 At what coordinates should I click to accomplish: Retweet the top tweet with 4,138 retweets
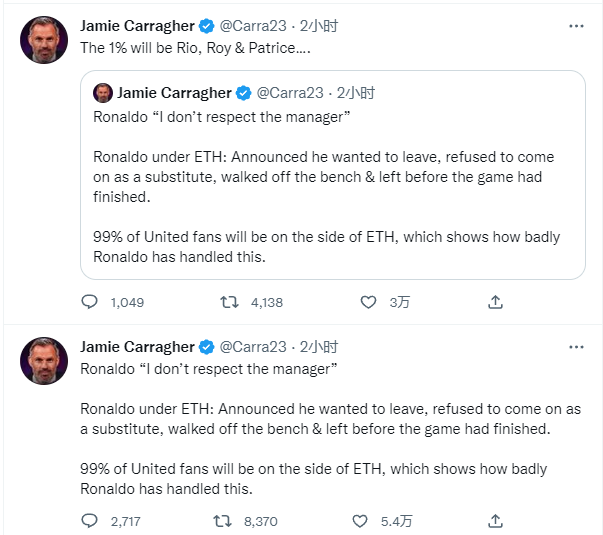click(227, 302)
